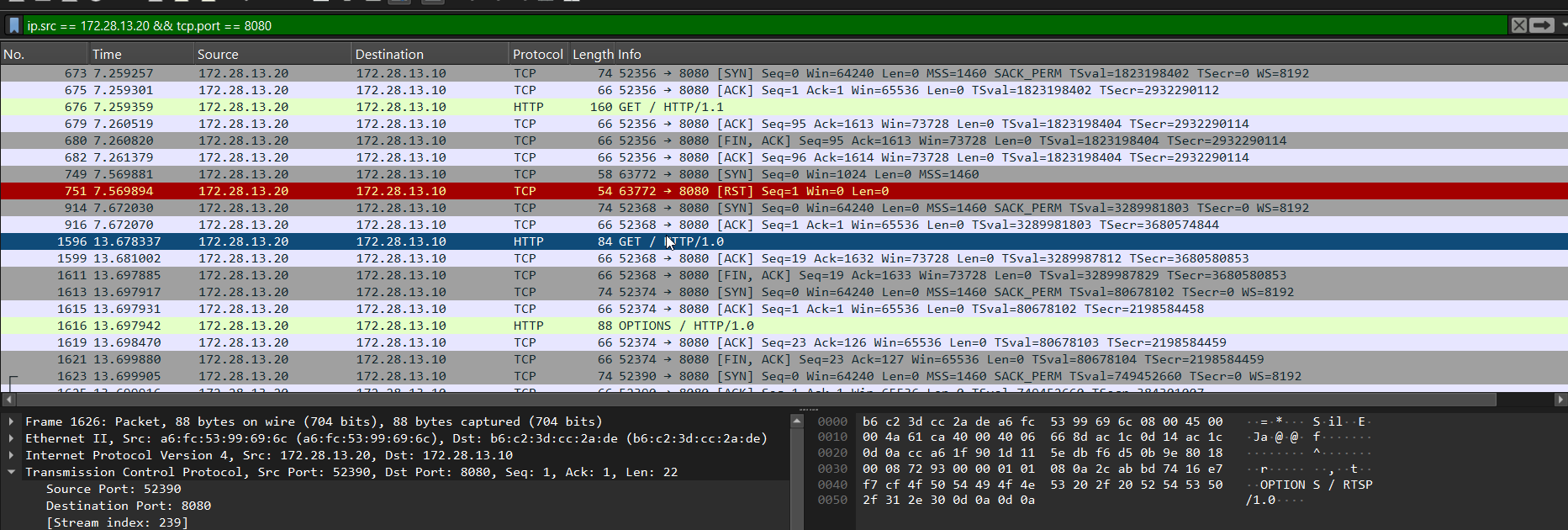Image resolution: width=1568 pixels, height=530 pixels.
Task: Sort packets by the Time column
Action: 141,54
